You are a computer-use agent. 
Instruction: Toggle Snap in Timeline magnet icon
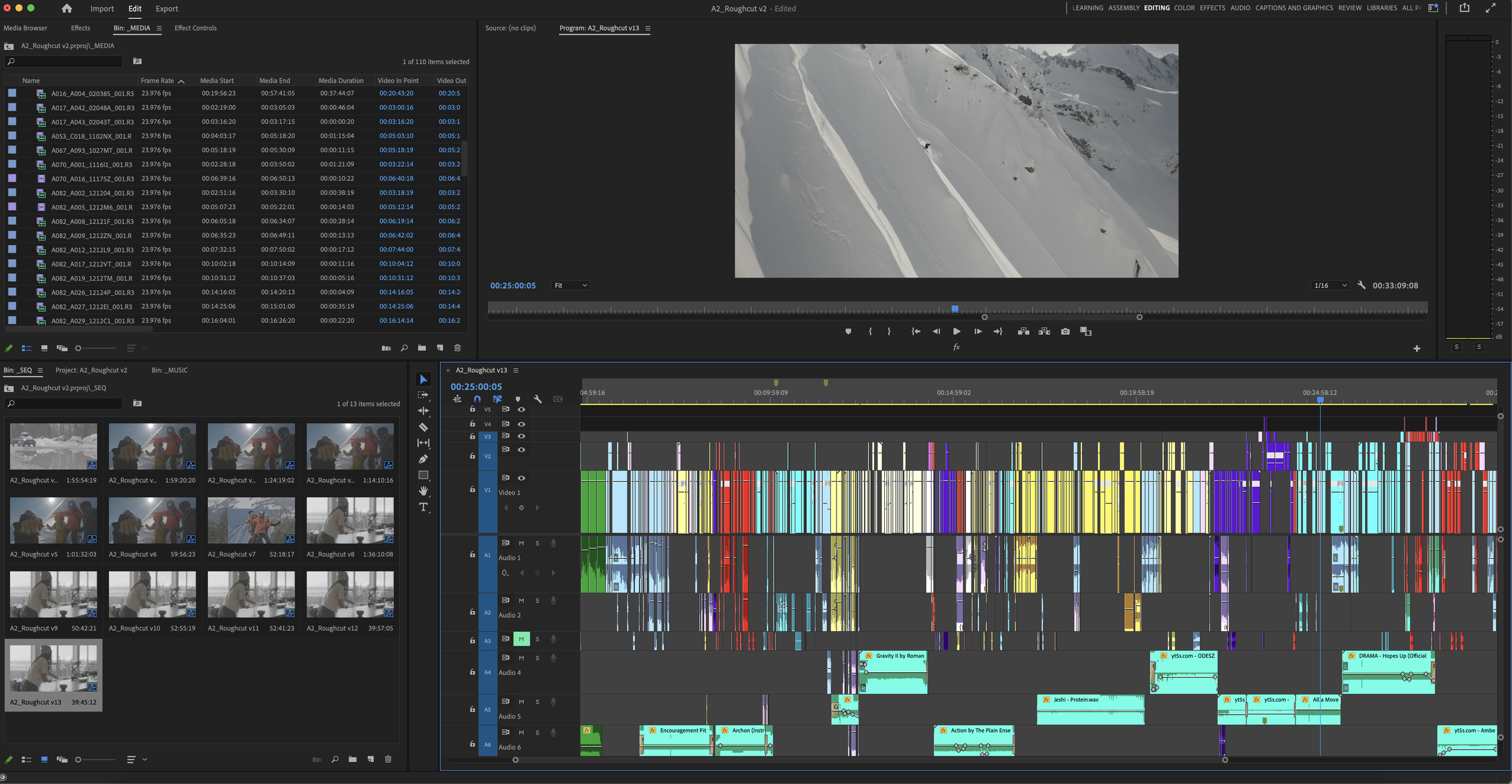coord(477,399)
